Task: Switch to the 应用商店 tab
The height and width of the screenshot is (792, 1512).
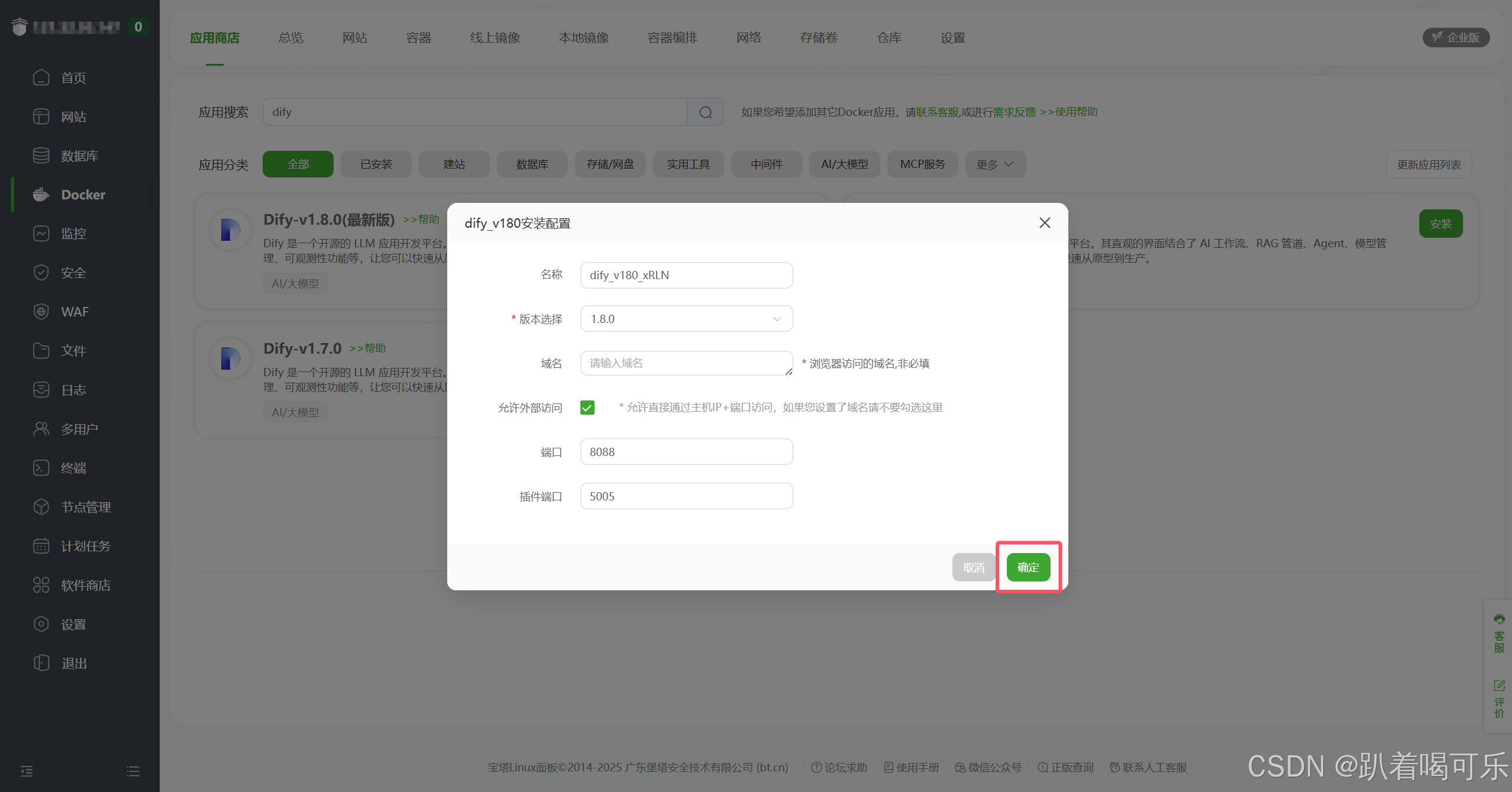Action: click(215, 38)
